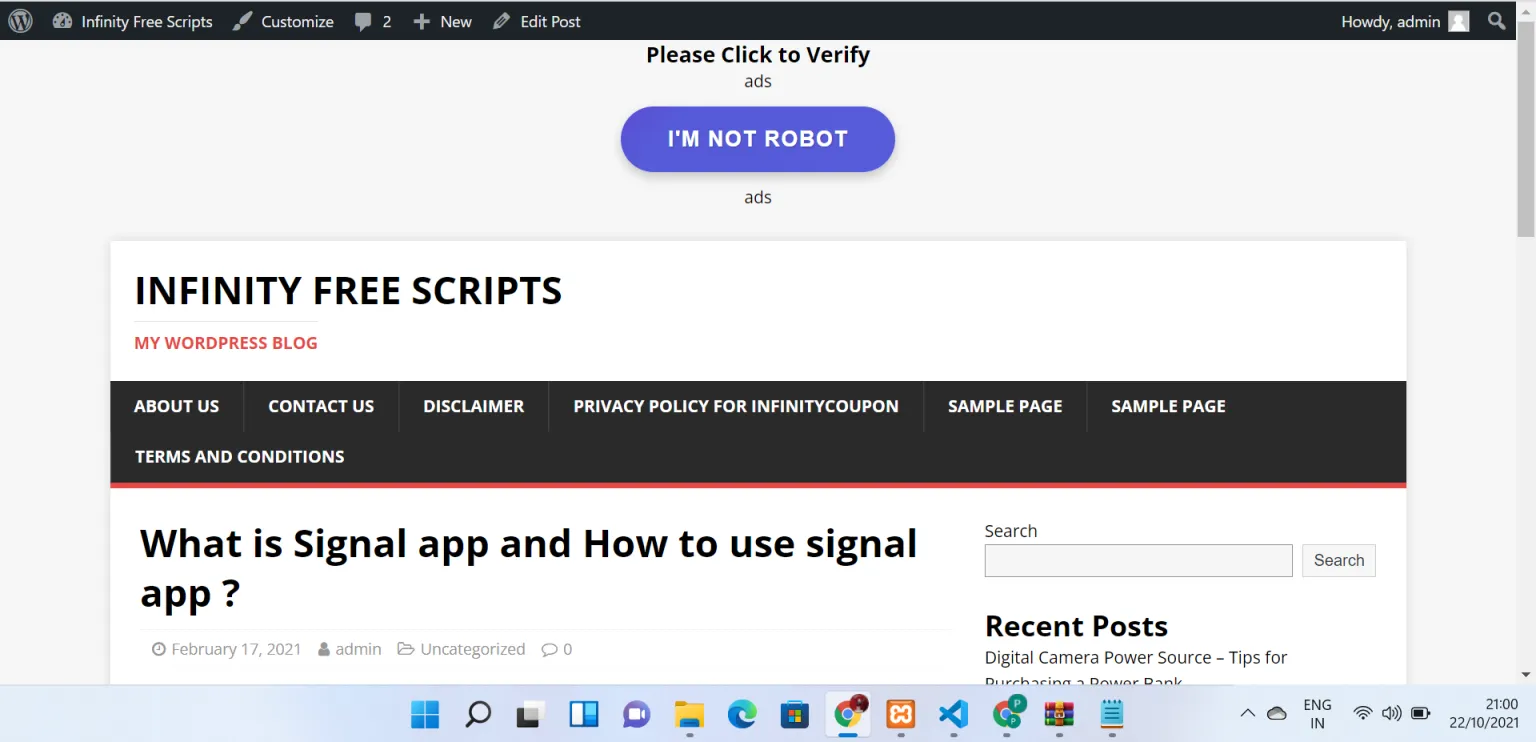The image size is (1536, 742).
Task: Open the first SAMPLE PAGE menu item
Action: click(1005, 406)
